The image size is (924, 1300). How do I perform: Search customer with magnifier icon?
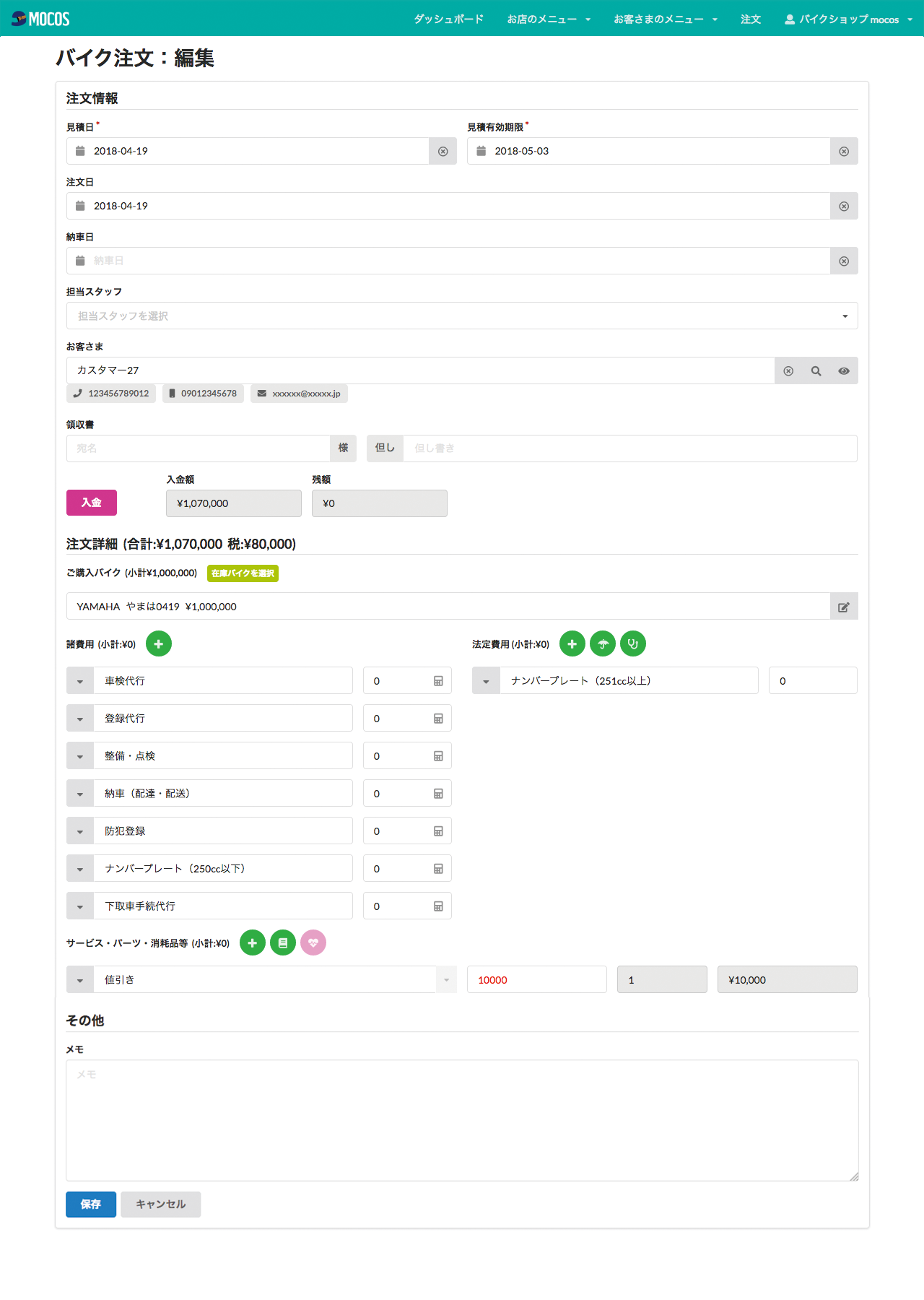point(816,370)
